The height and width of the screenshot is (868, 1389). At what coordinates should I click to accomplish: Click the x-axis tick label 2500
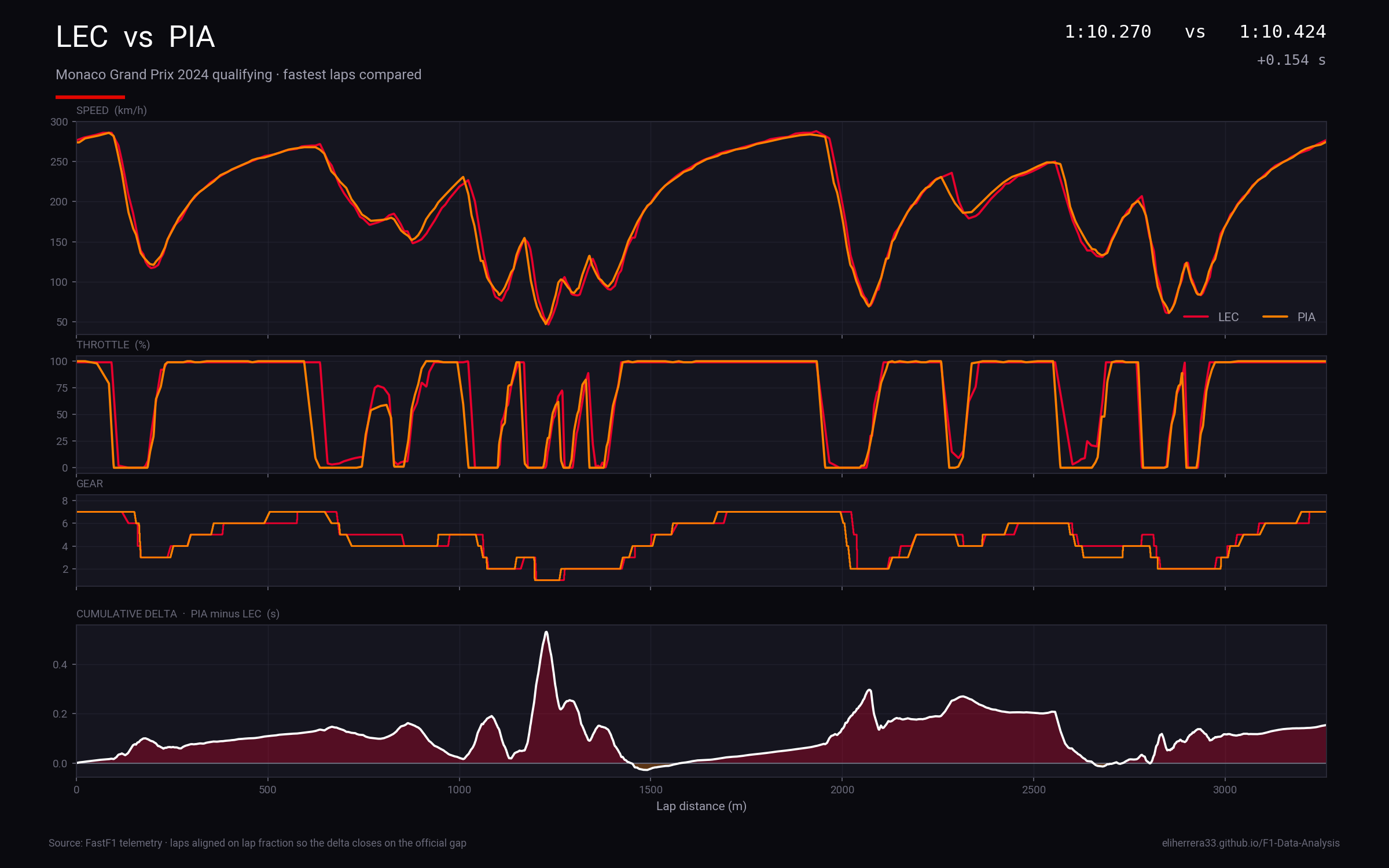coord(1034,790)
